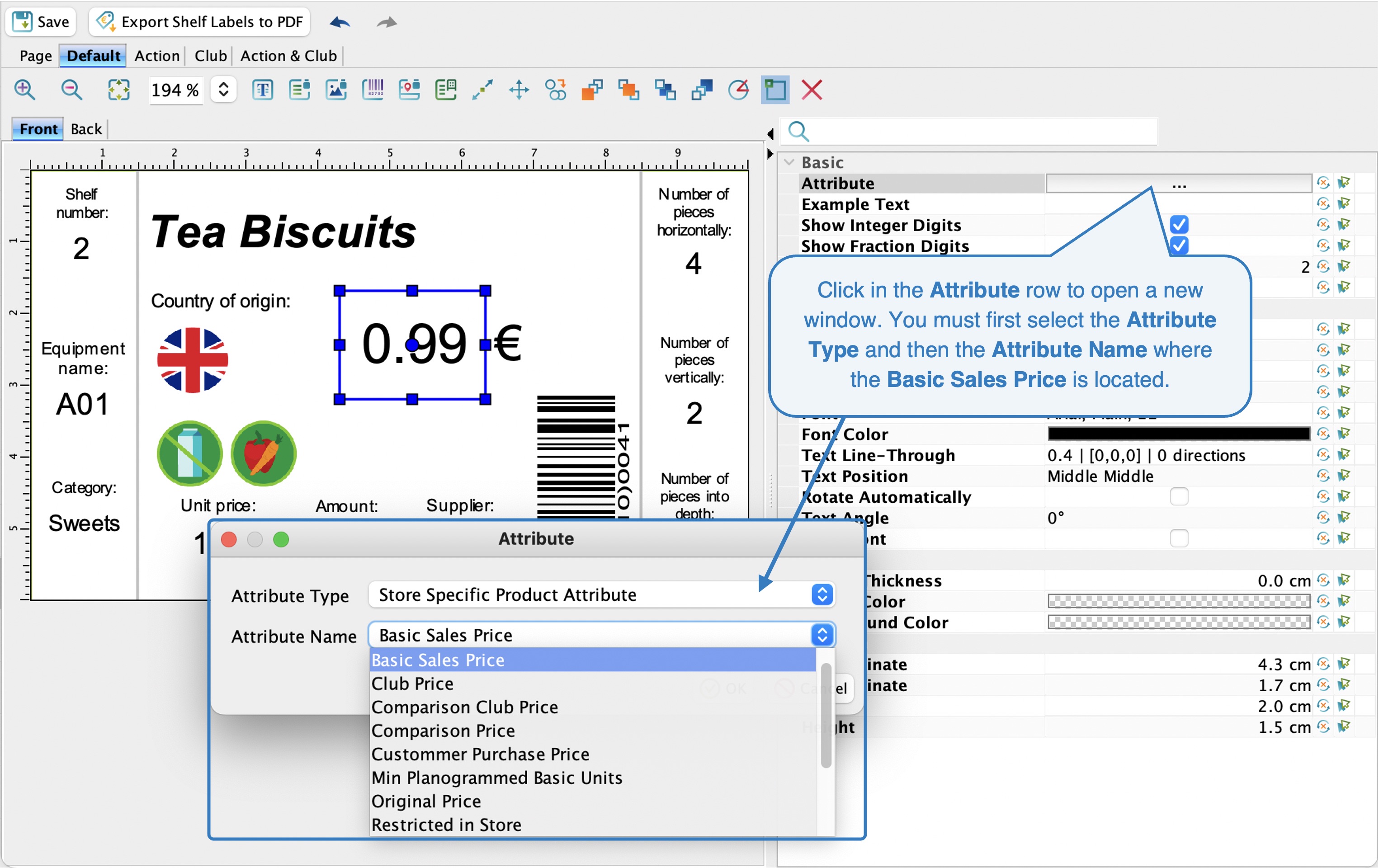Click reset icon in the Font Color row

(1323, 434)
